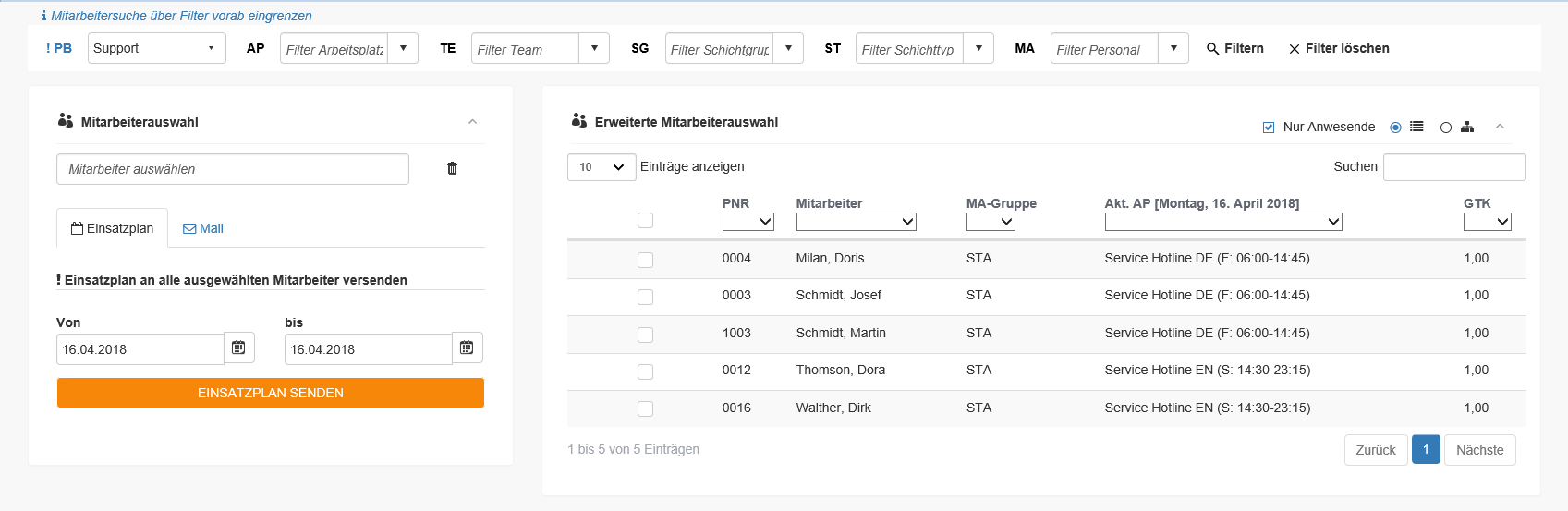Click the Mitarbeiter auswählen input field
1568x511 pixels.
pos(233,169)
